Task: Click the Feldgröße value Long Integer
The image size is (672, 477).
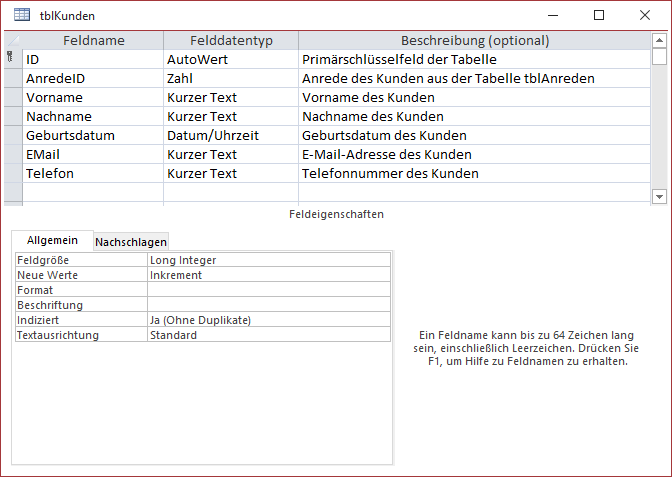Action: (269, 260)
